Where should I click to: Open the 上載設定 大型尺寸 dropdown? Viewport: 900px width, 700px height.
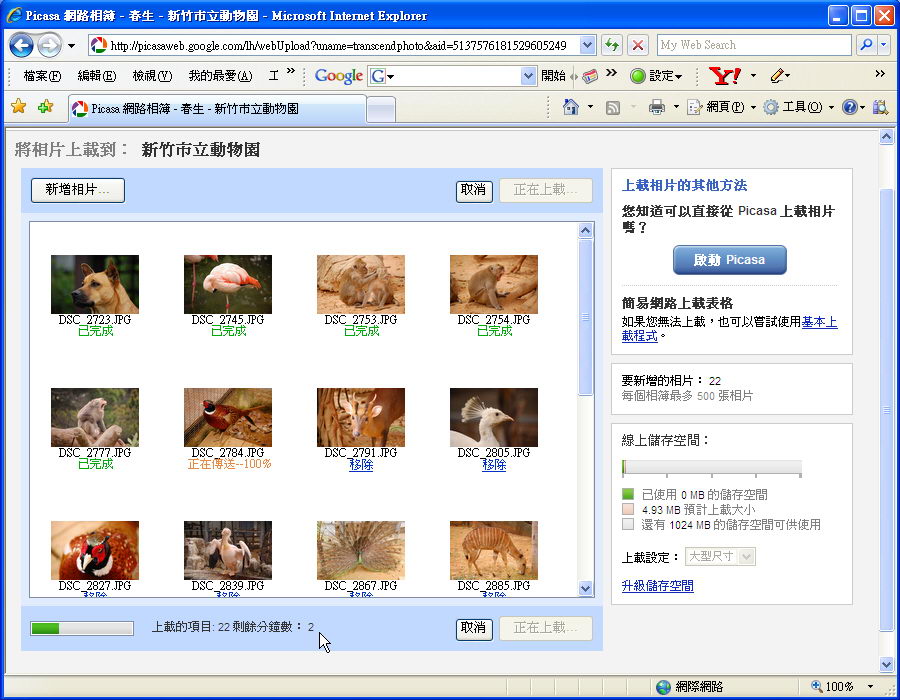720,556
